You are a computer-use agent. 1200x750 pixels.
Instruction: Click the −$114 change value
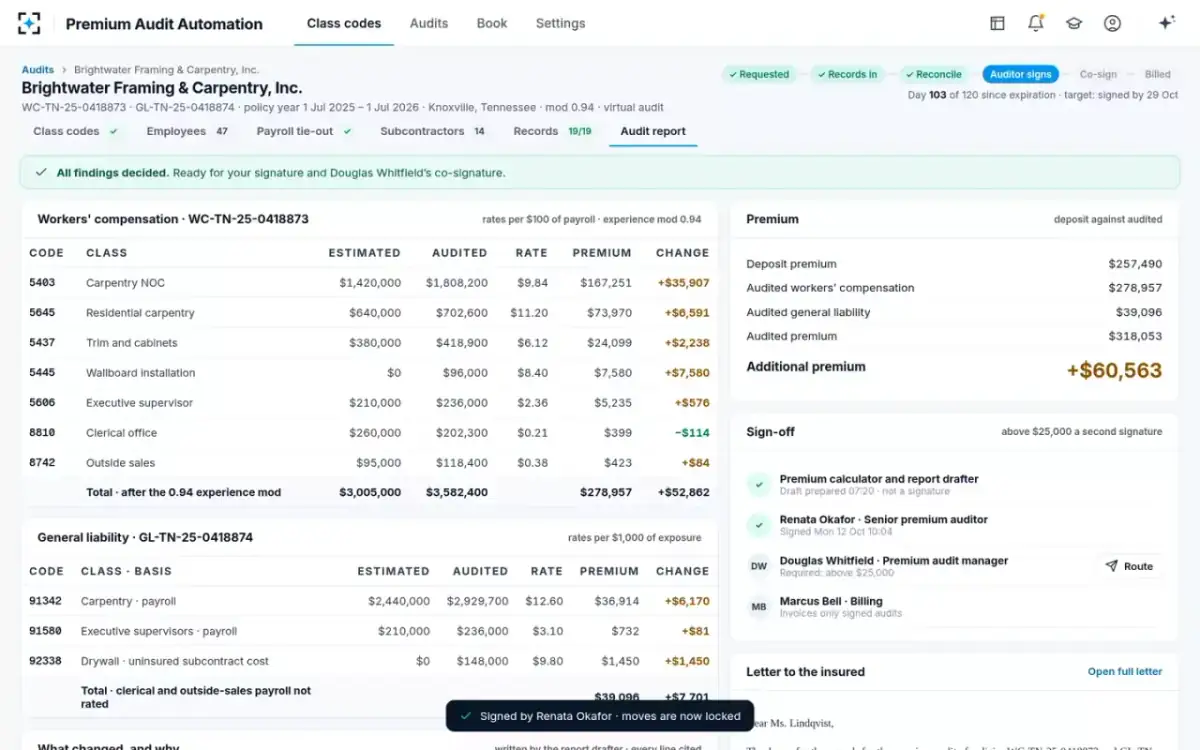pyautogui.click(x=691, y=433)
